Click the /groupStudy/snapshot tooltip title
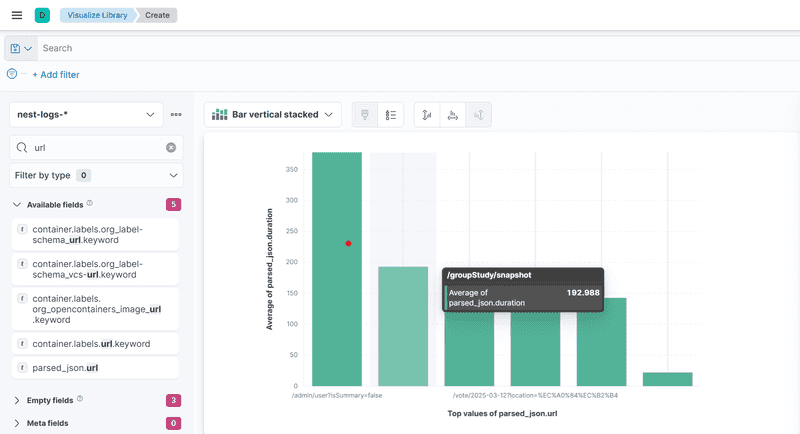800x434 pixels. click(x=489, y=275)
